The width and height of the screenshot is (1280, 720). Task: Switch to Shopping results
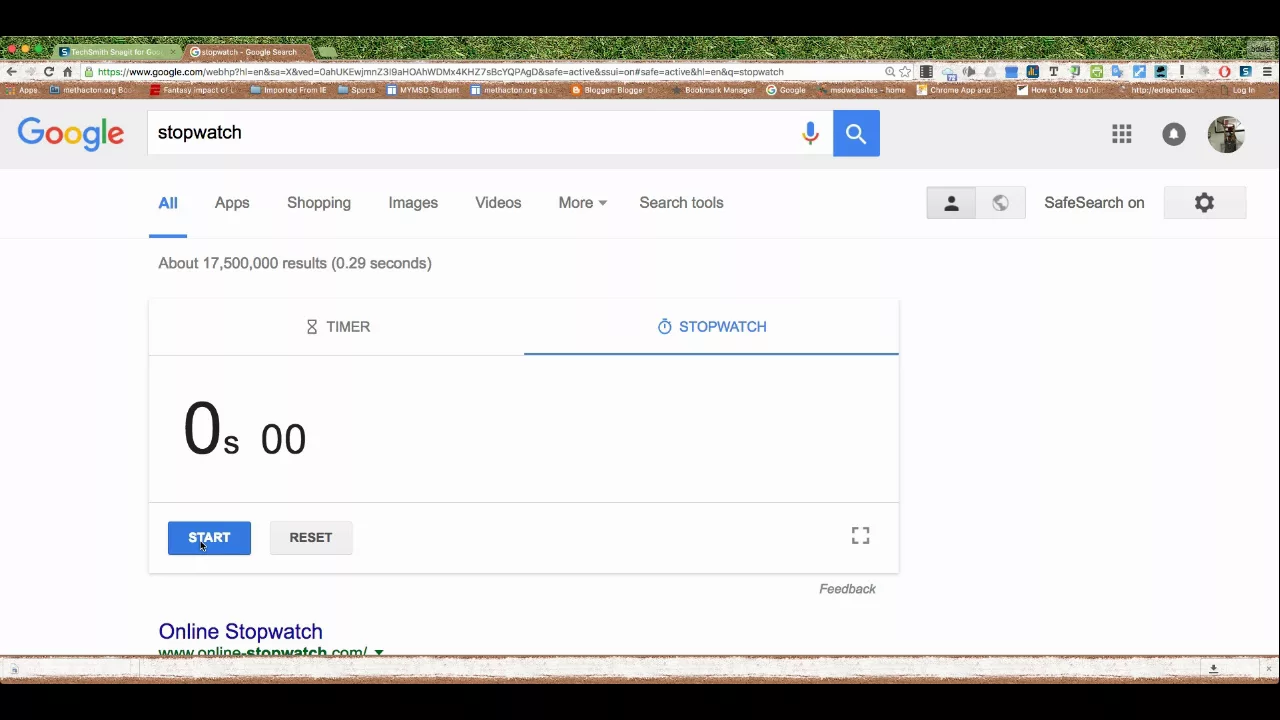tap(319, 203)
